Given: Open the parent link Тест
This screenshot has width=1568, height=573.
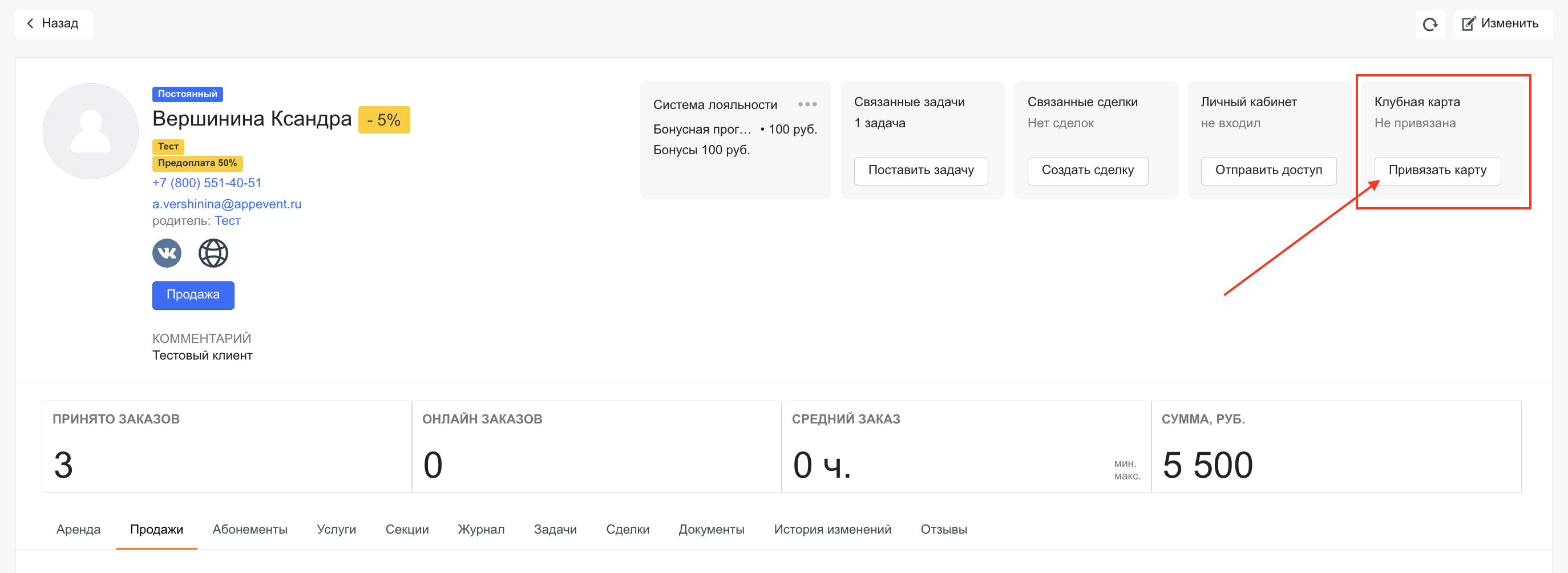Looking at the screenshot, I should (227, 220).
